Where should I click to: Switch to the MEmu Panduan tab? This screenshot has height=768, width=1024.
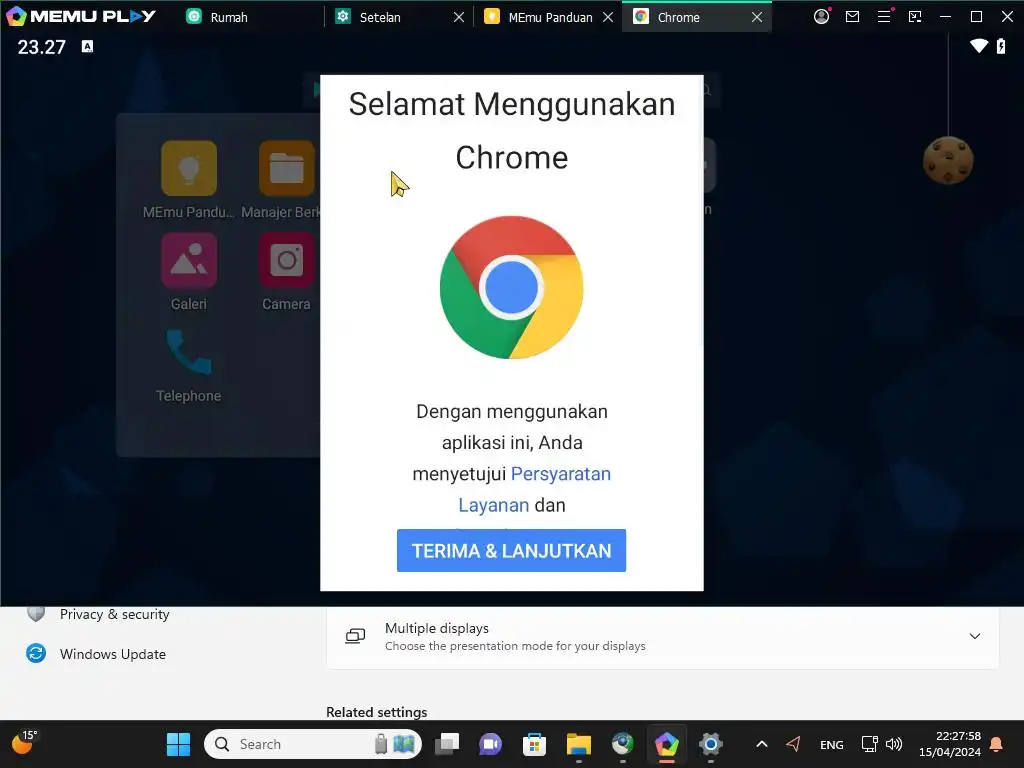pyautogui.click(x=539, y=17)
